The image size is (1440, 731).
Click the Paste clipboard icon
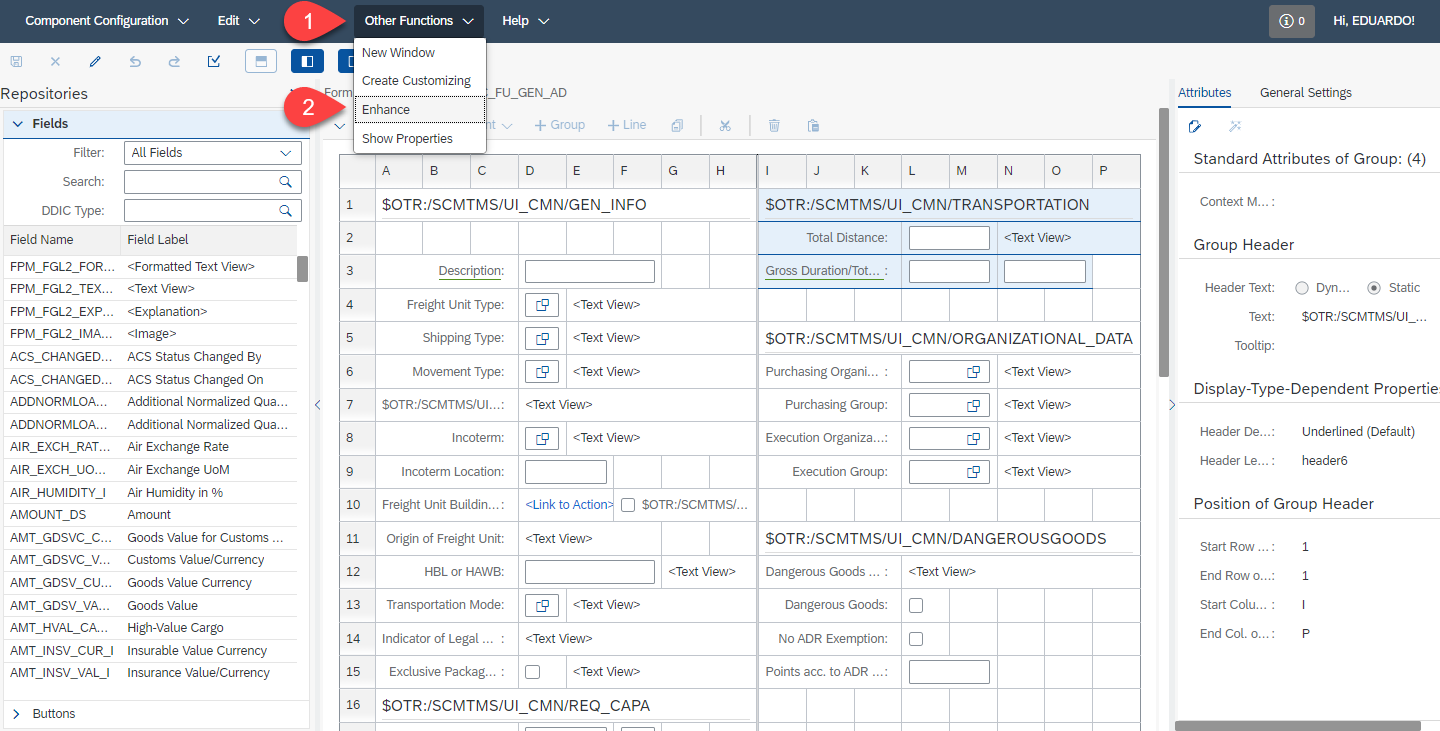(813, 125)
